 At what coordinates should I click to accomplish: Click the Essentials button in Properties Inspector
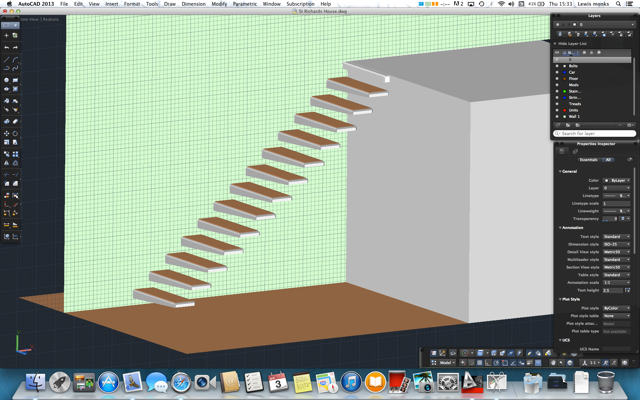[588, 160]
